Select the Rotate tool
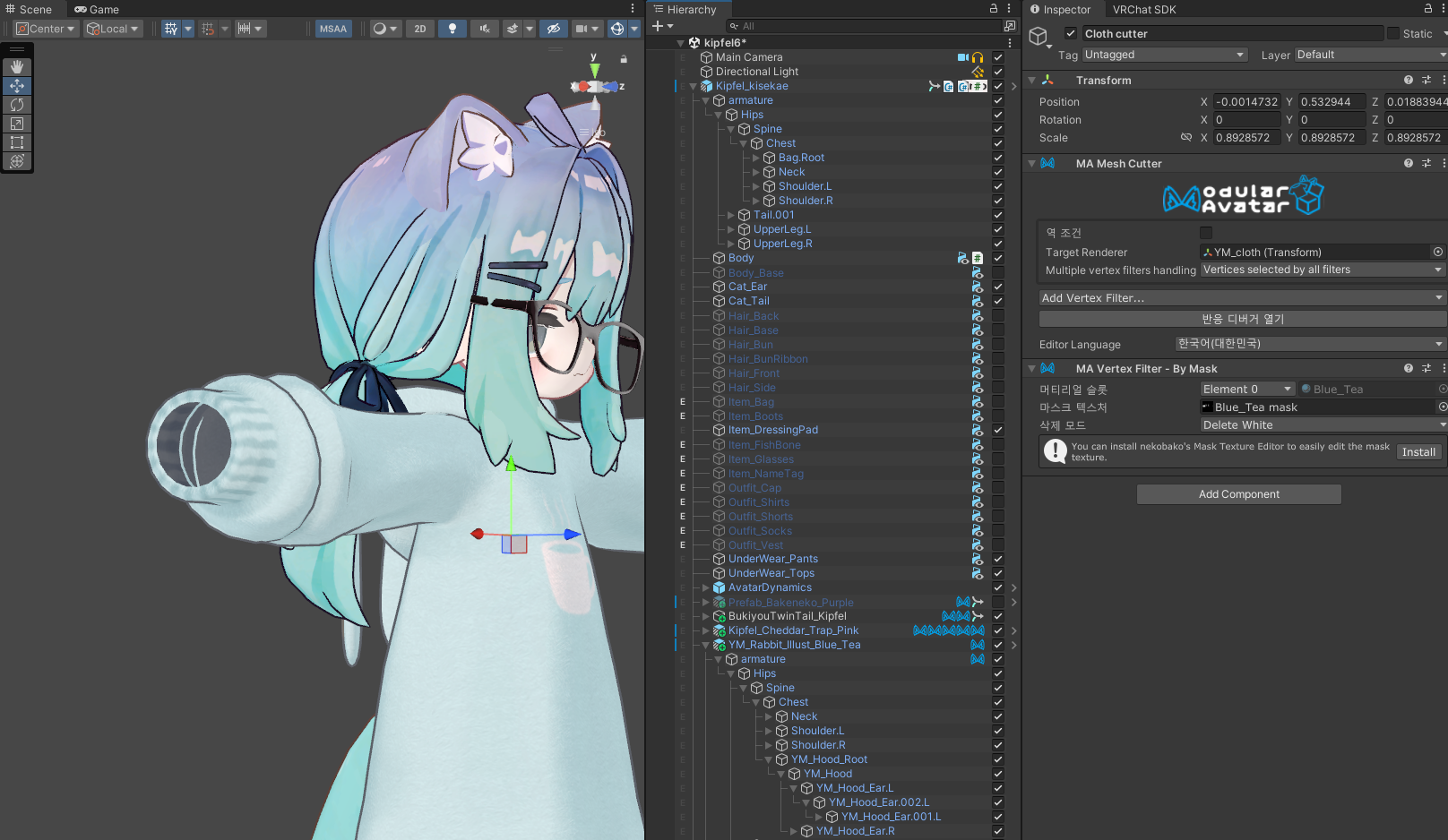 pyautogui.click(x=17, y=105)
